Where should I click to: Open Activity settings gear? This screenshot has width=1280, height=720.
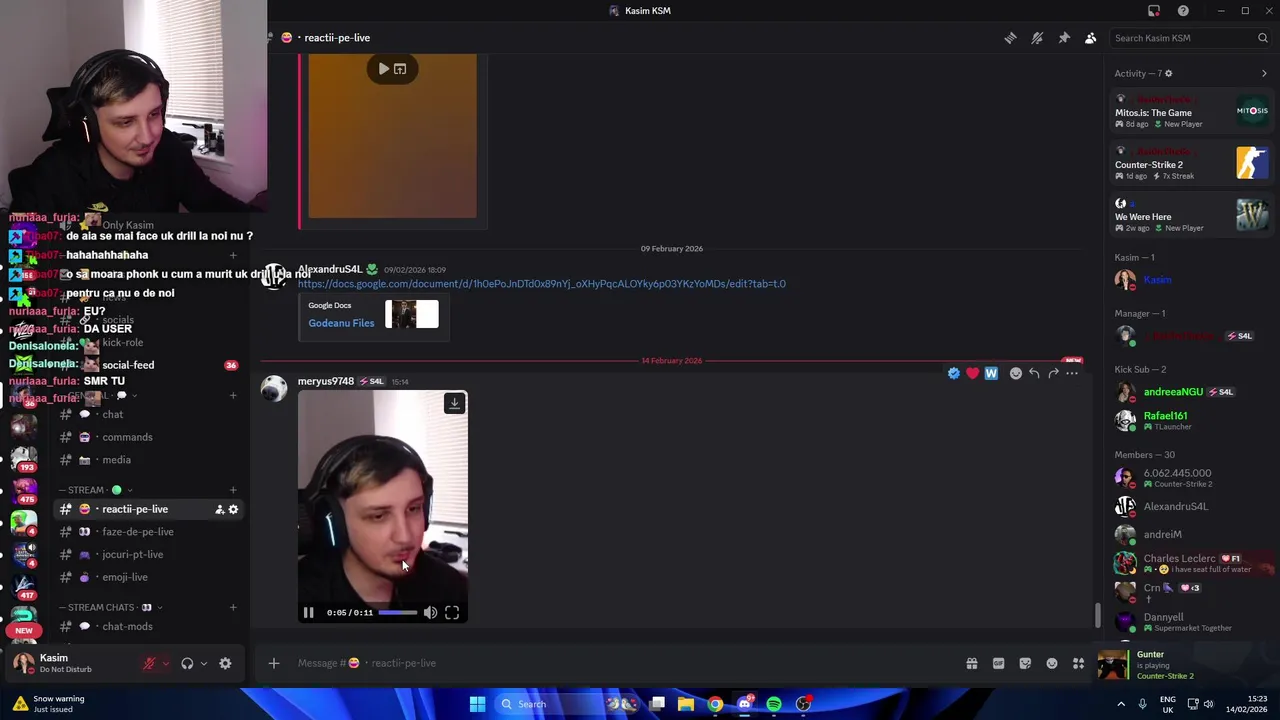[1168, 73]
